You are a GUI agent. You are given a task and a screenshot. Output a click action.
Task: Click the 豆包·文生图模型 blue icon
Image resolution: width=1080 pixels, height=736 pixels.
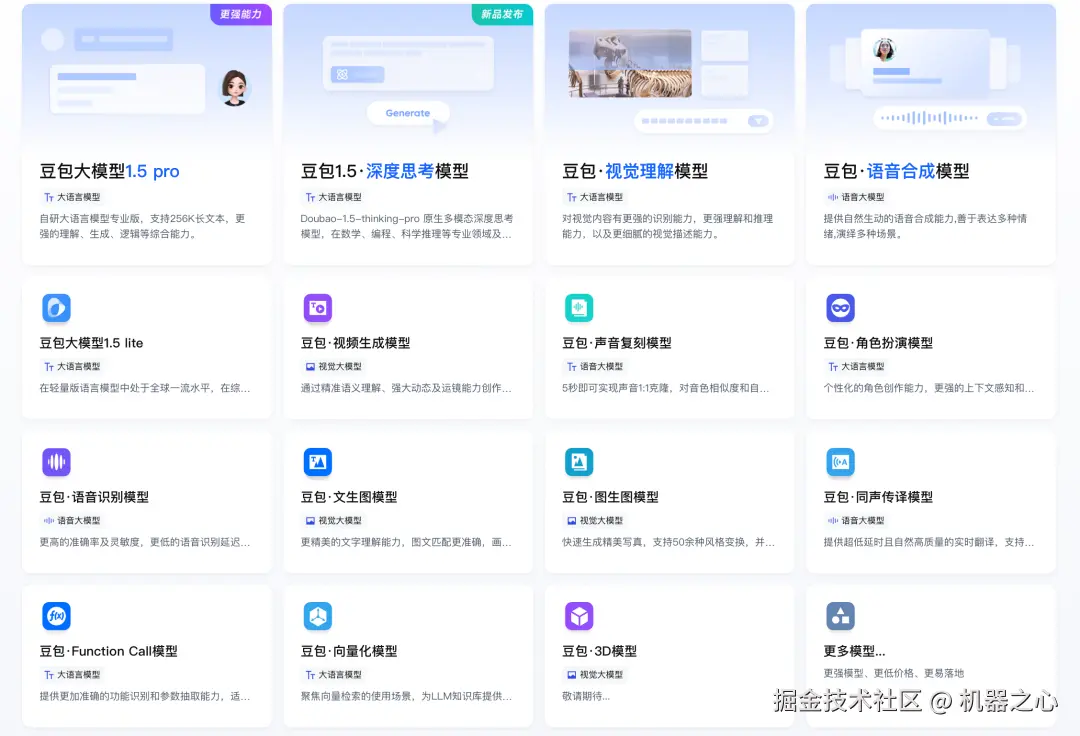pyautogui.click(x=318, y=462)
